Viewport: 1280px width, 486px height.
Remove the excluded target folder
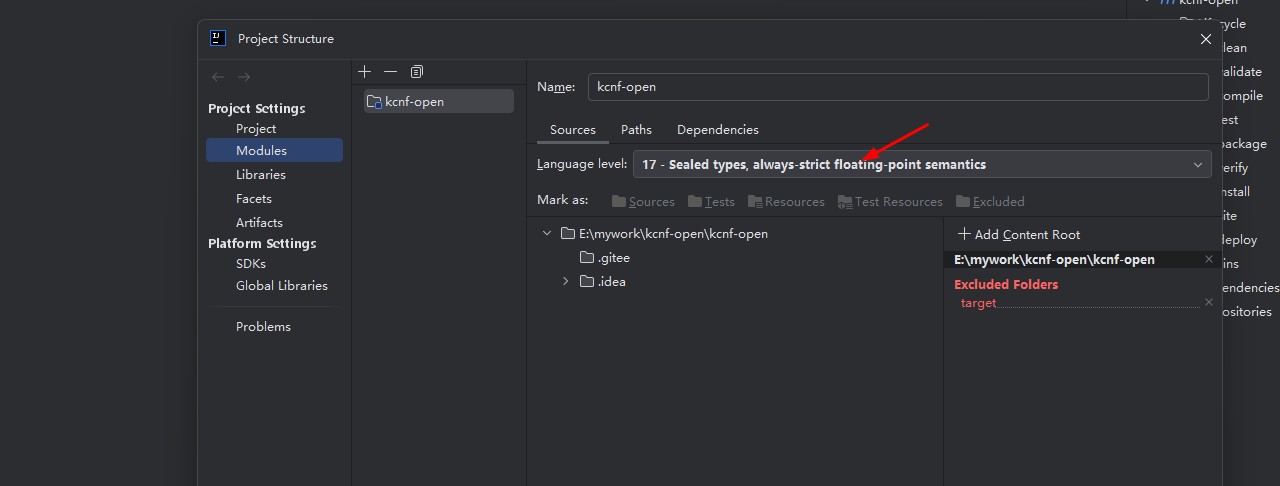pyautogui.click(x=1208, y=302)
